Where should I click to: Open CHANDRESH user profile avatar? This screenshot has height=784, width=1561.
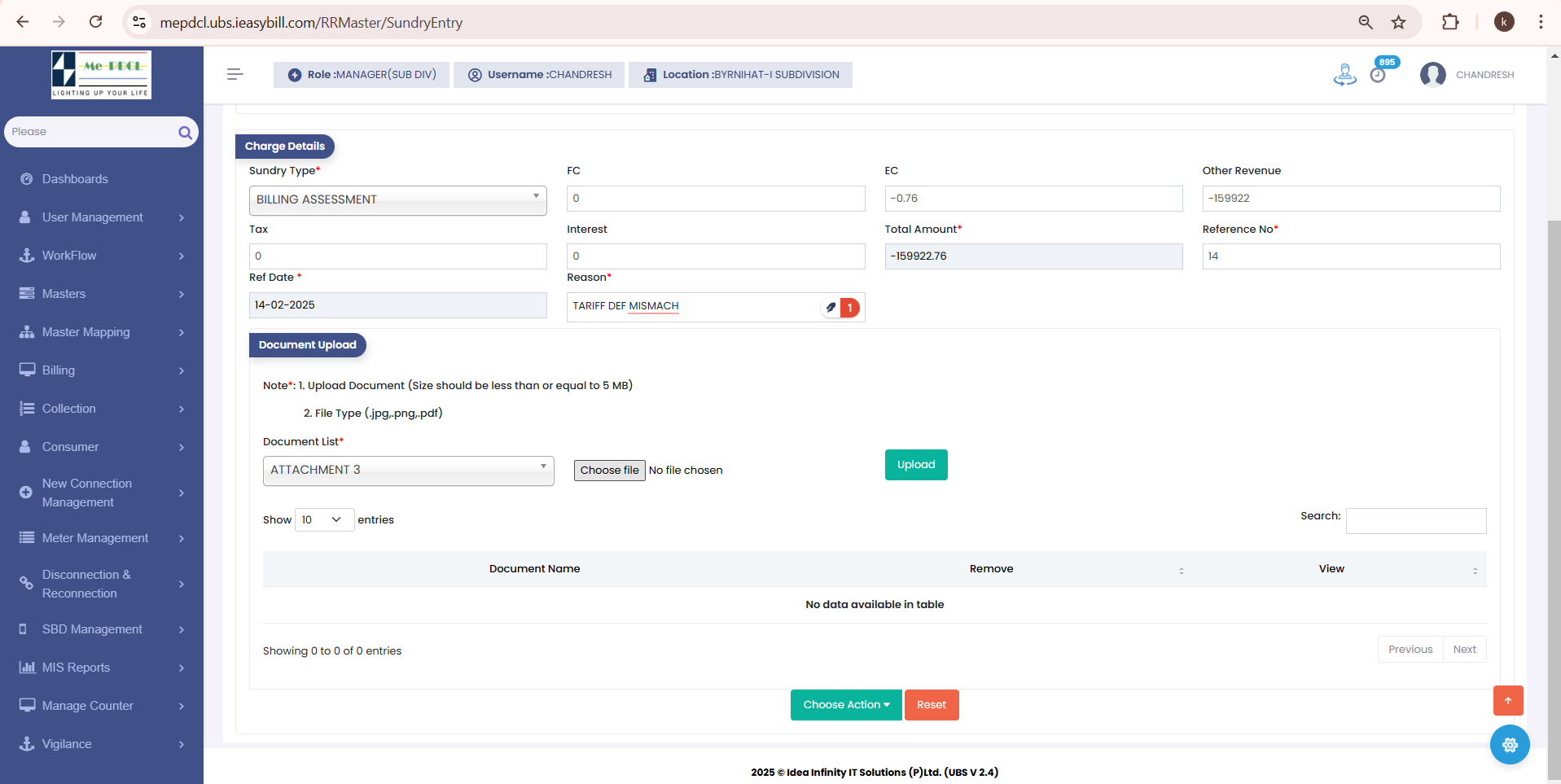coord(1432,74)
